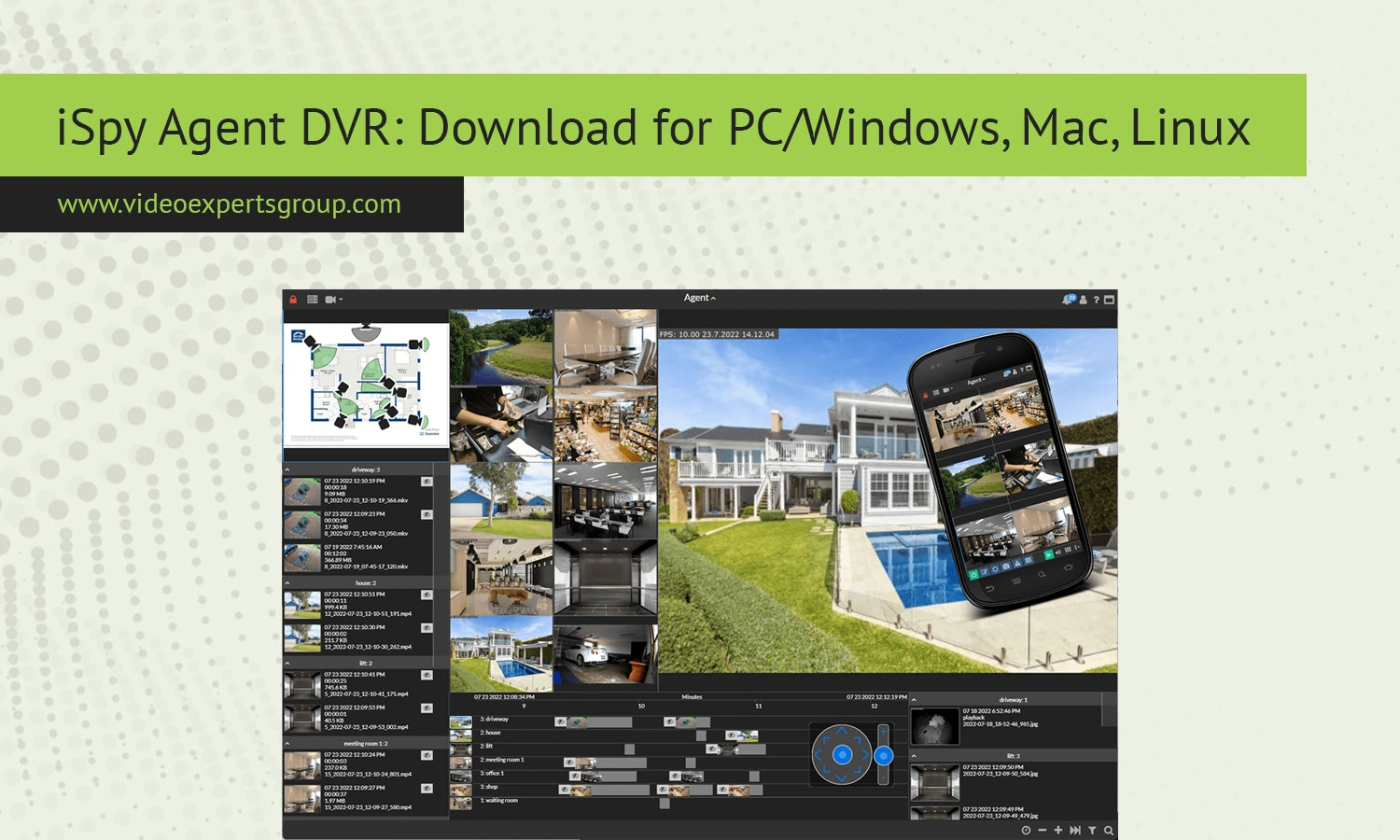Select the house with pool small feed

[x=501, y=653]
